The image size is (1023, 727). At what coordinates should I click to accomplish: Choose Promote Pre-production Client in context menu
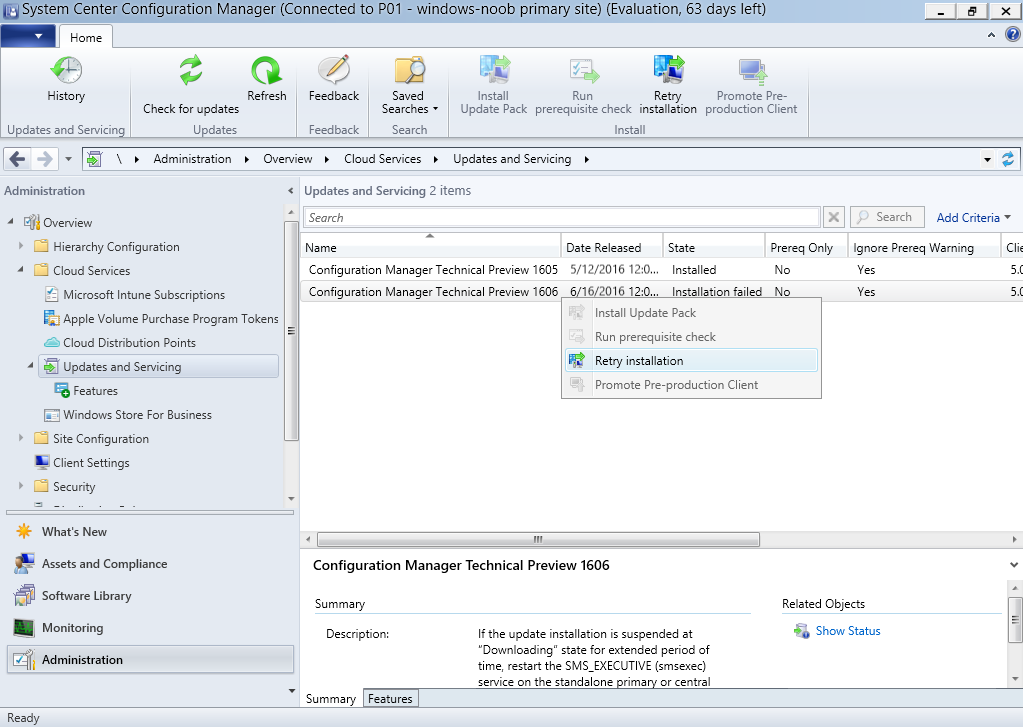(691, 385)
